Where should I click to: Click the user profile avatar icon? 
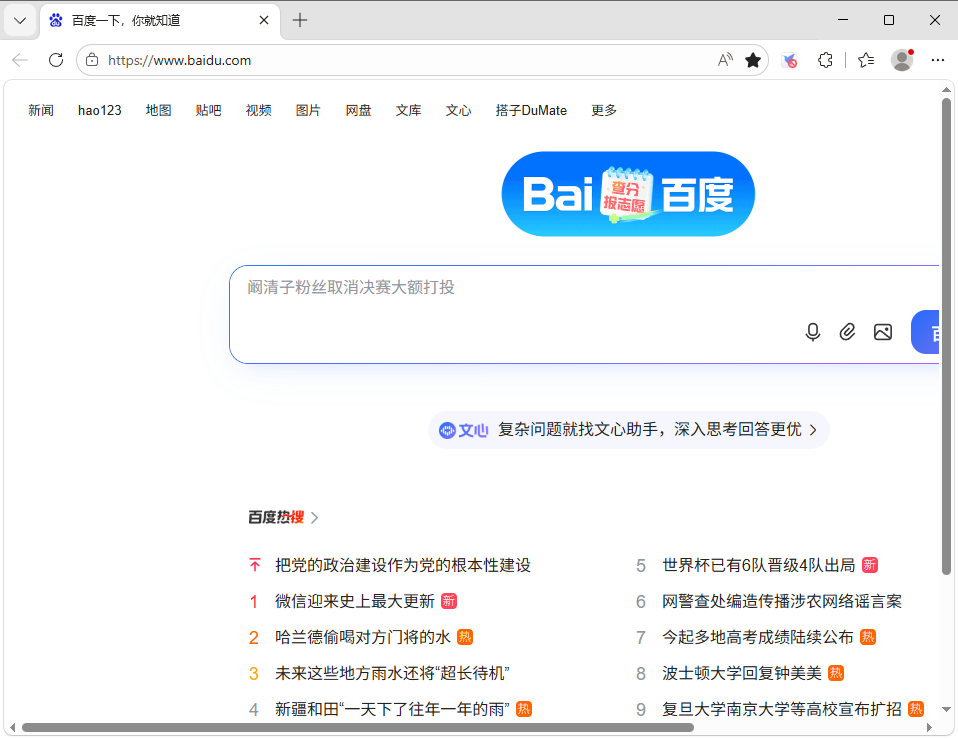[x=902, y=60]
